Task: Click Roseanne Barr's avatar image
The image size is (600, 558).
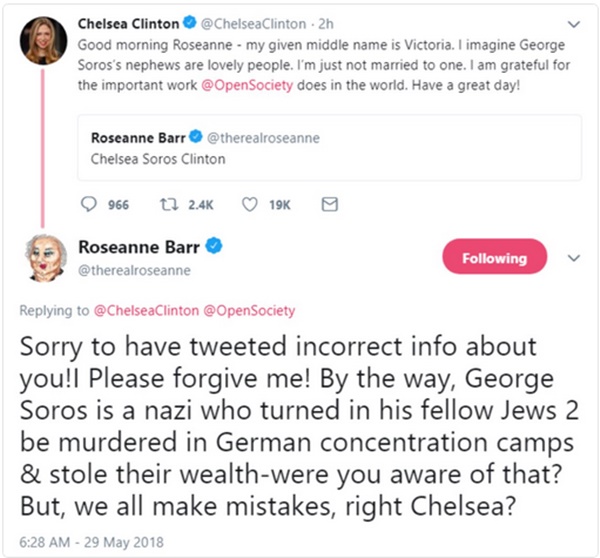Action: tap(44, 258)
